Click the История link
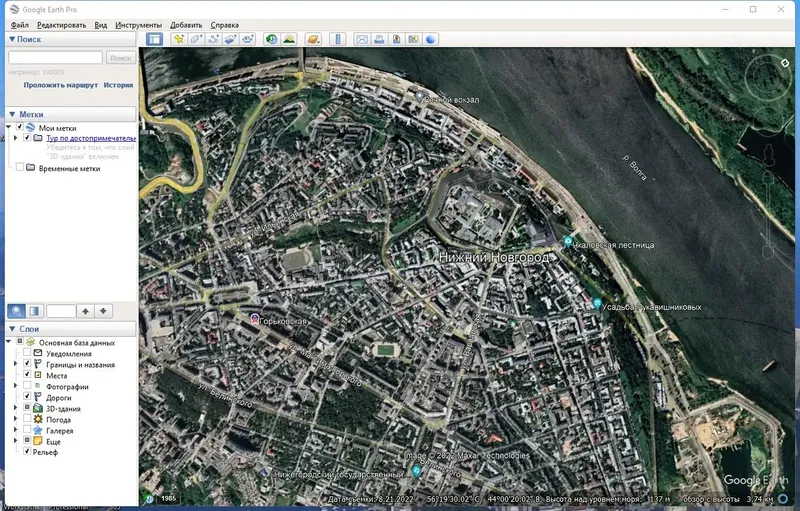Image resolution: width=800 pixels, height=511 pixels. tap(118, 85)
